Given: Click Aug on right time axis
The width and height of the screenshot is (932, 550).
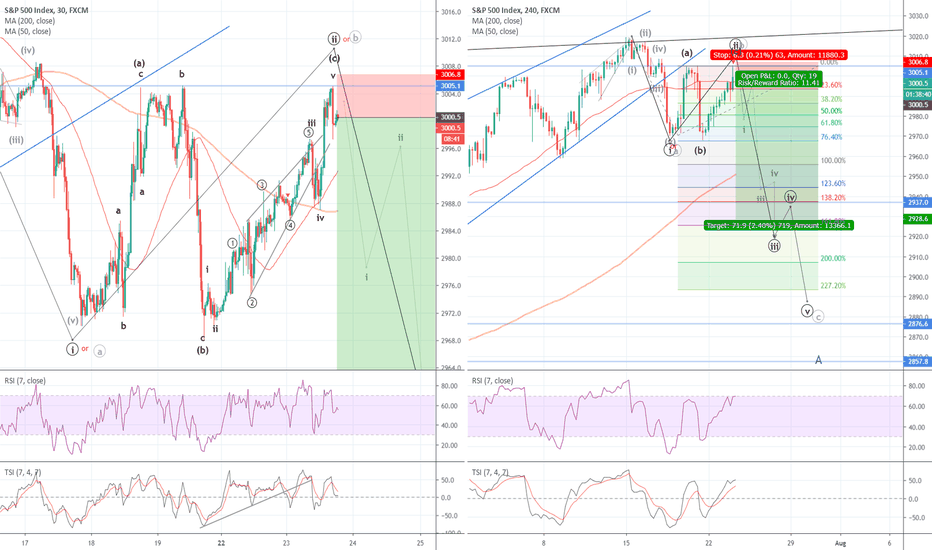Looking at the screenshot, I should click(840, 543).
